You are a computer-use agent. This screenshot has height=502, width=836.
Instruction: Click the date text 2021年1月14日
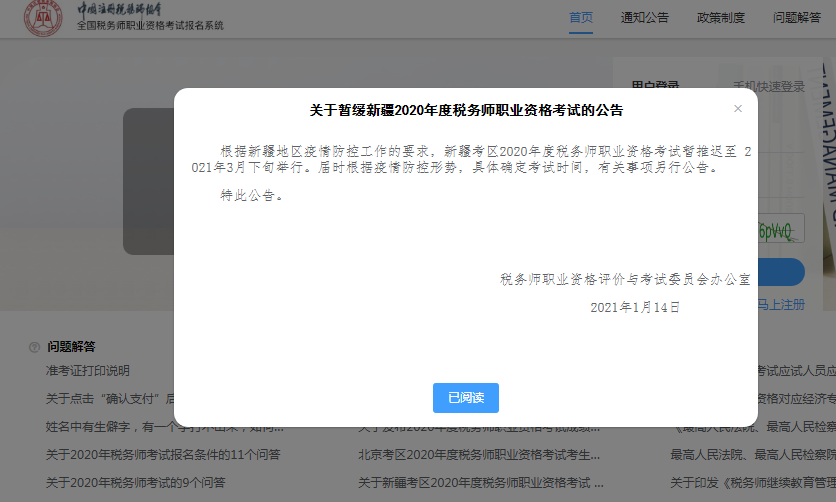tap(634, 307)
